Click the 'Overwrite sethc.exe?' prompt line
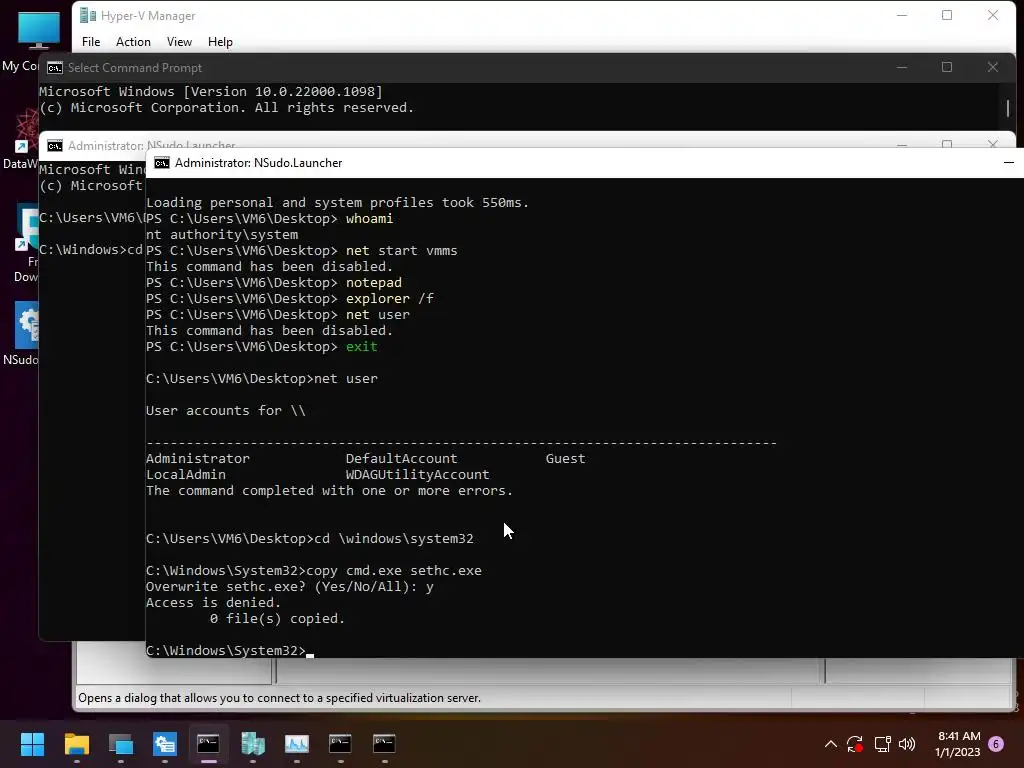 coord(290,586)
